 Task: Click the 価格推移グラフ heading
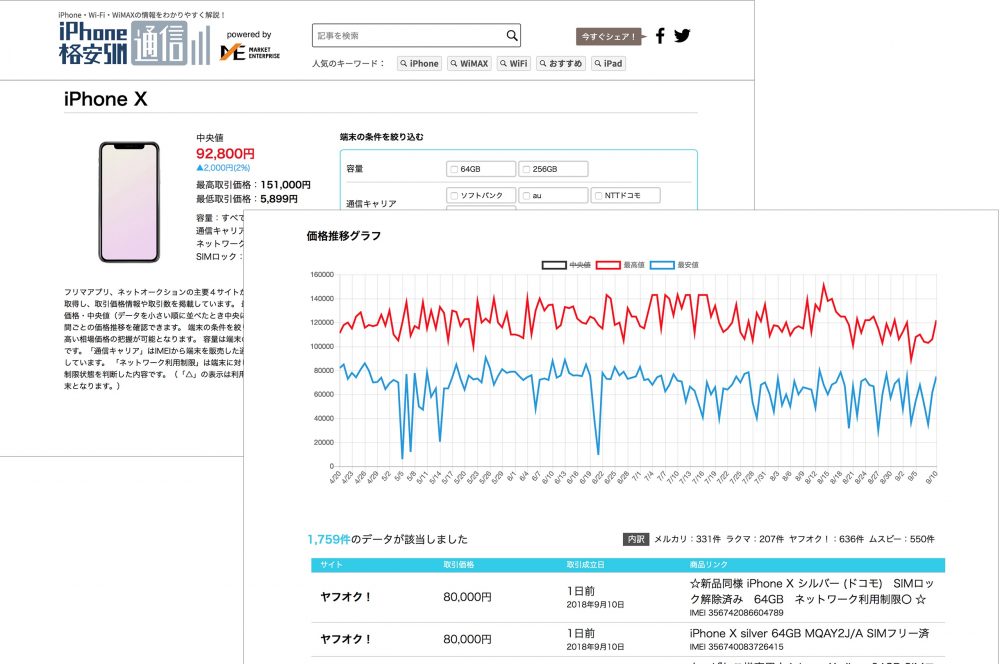(344, 236)
